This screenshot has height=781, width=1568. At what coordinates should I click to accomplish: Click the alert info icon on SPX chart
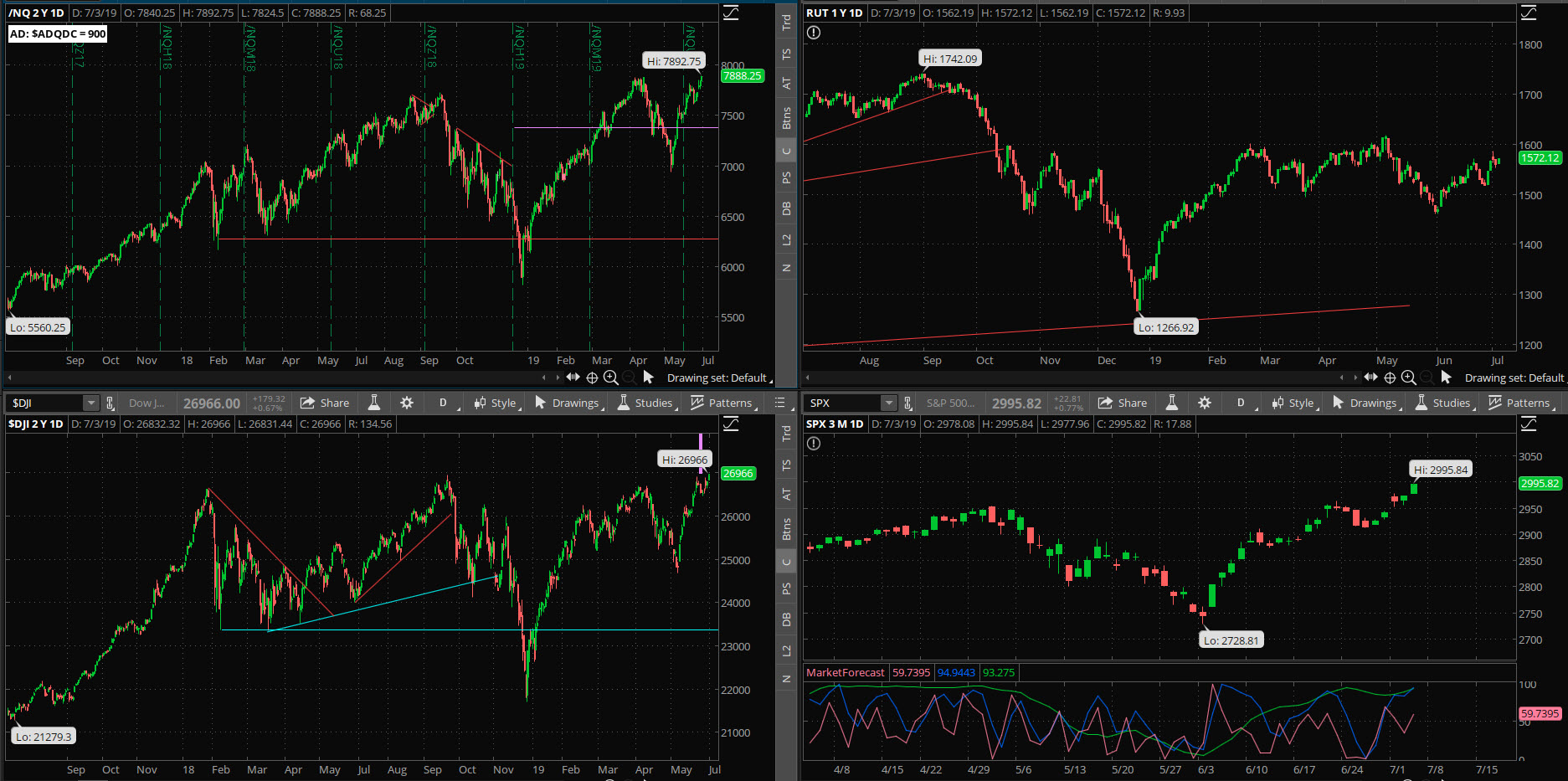tap(814, 444)
